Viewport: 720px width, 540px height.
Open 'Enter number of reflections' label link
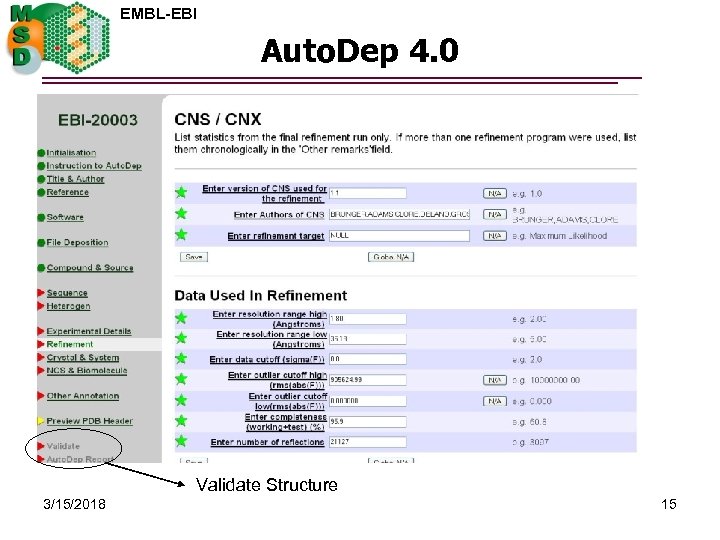pyautogui.click(x=267, y=442)
